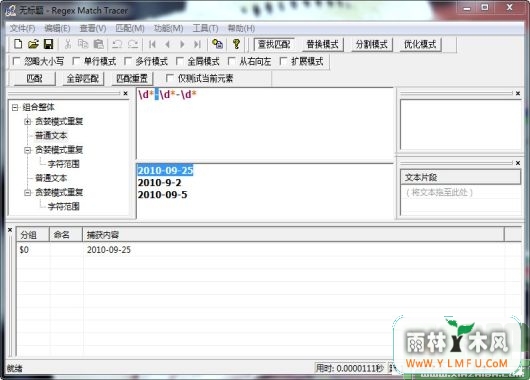Close the upper right empty panel

518,93
